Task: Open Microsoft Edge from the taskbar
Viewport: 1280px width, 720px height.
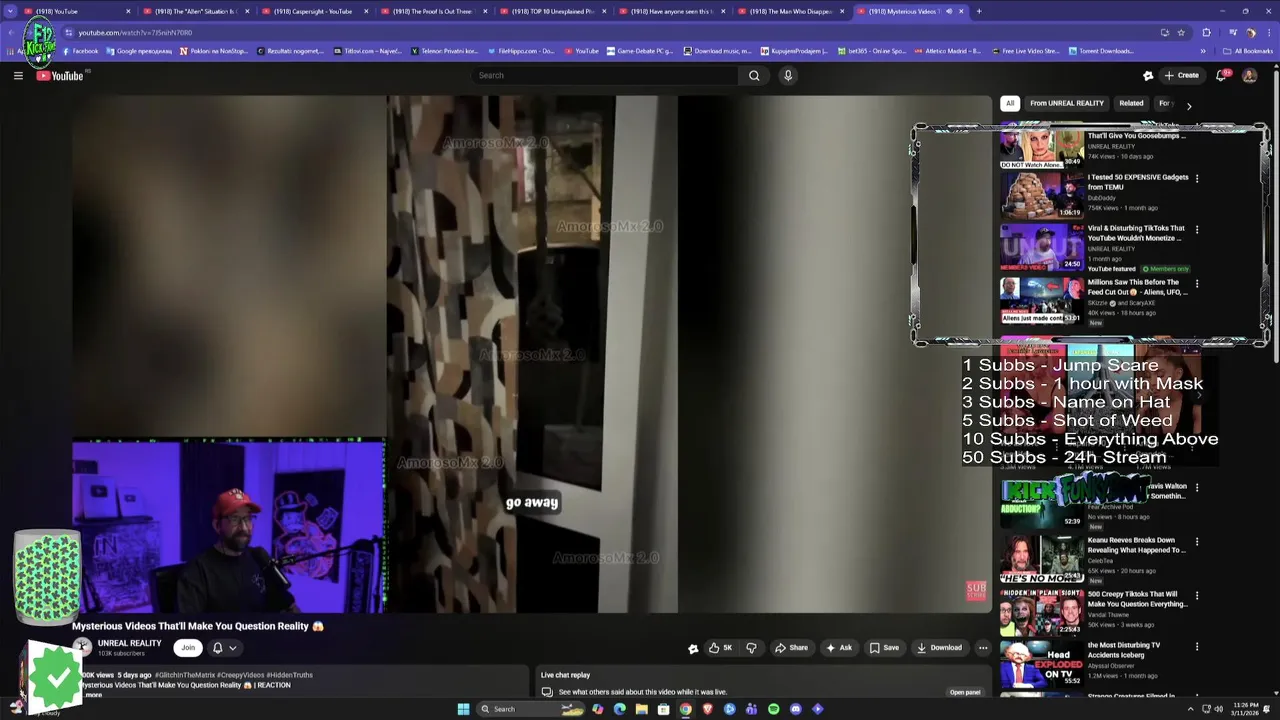Action: (620, 709)
